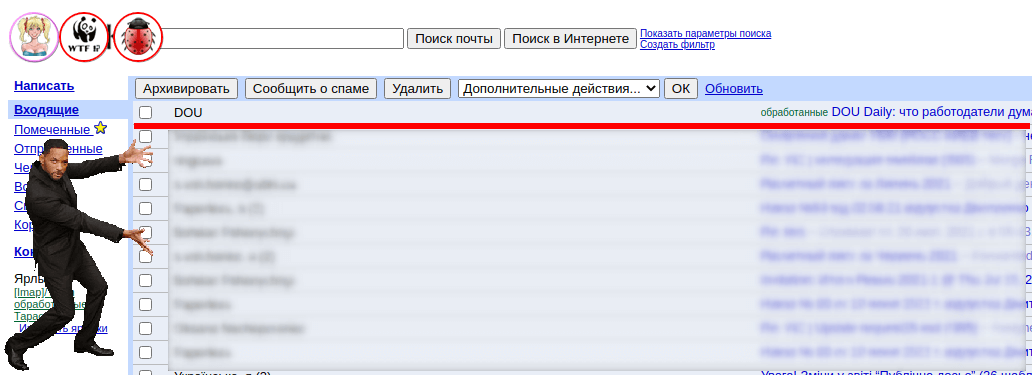Click the Создать фильтр link
Image resolution: width=1032 pixels, height=375 pixels.
(x=677, y=45)
